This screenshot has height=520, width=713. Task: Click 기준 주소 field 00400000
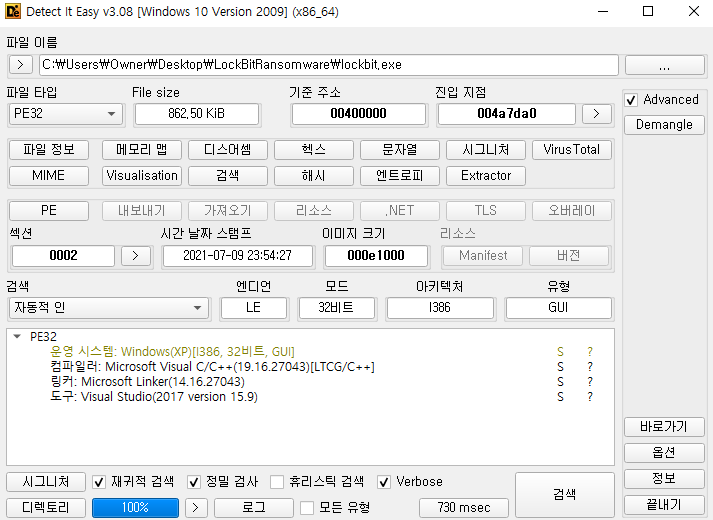tap(358, 114)
